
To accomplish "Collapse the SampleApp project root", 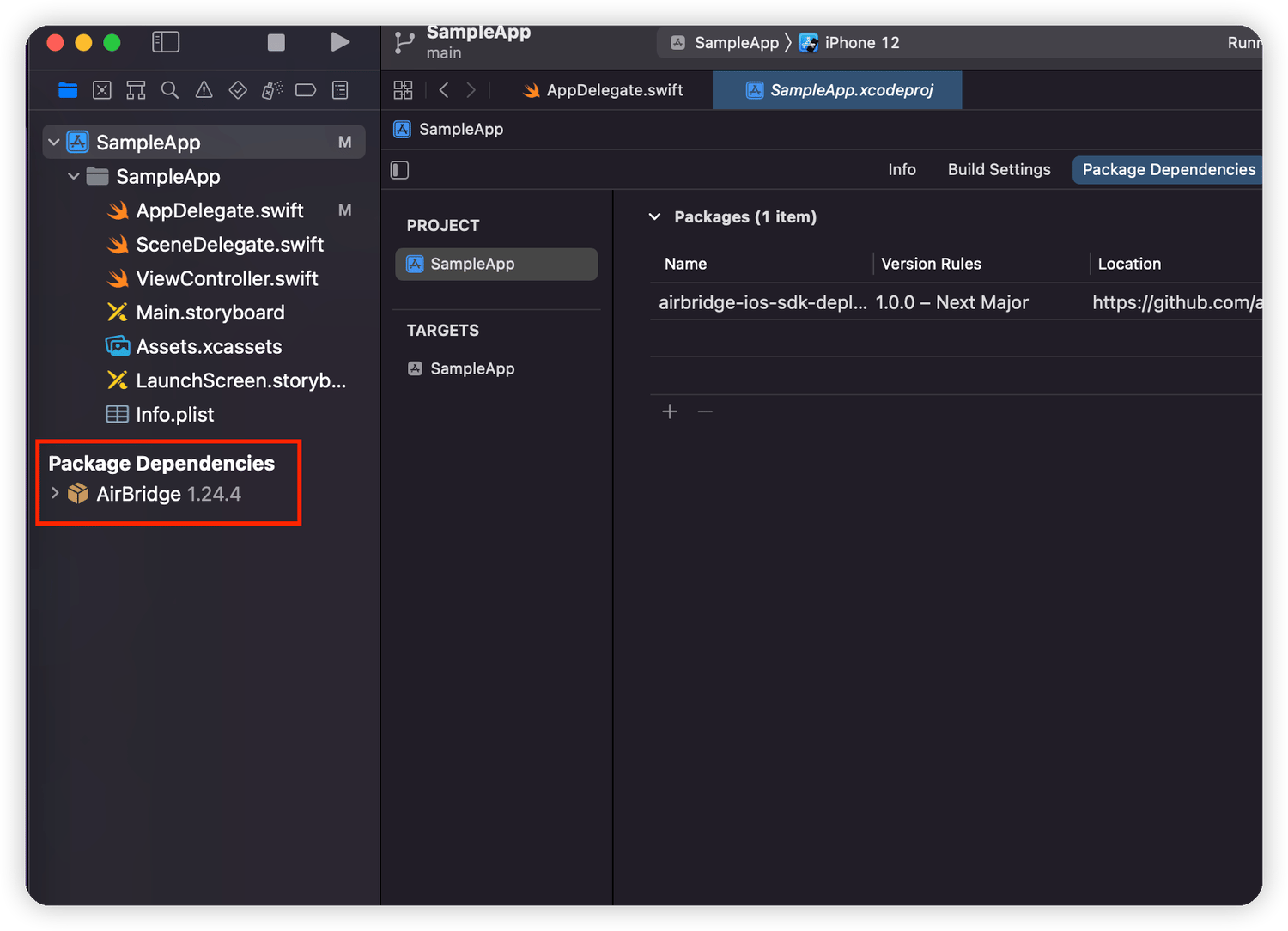I will pyautogui.click(x=54, y=143).
